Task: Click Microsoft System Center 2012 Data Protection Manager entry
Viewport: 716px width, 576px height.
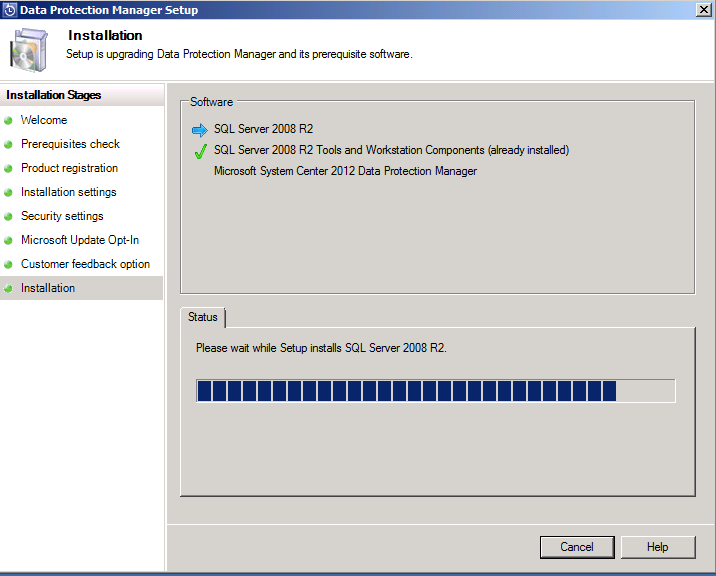Action: (x=345, y=171)
